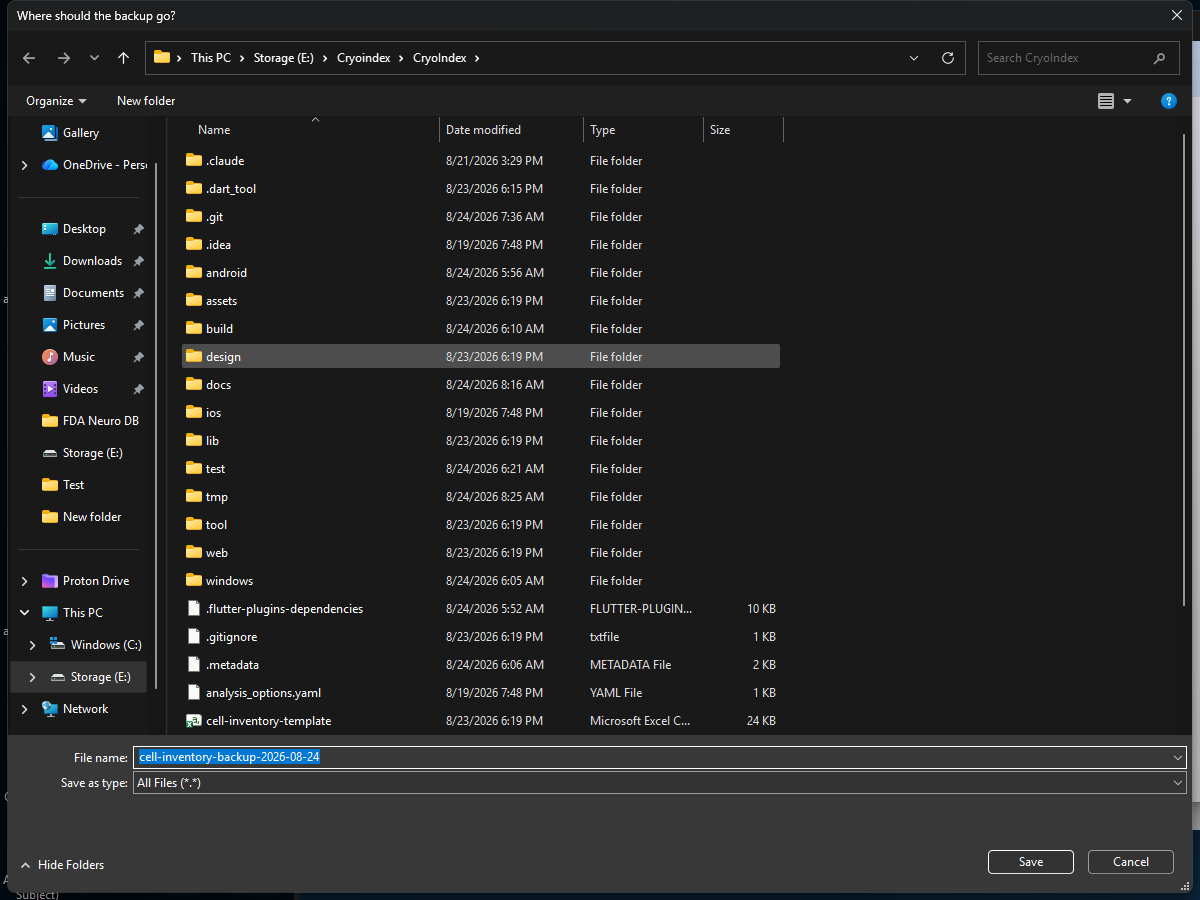Expand the Proton Drive node

24,581
